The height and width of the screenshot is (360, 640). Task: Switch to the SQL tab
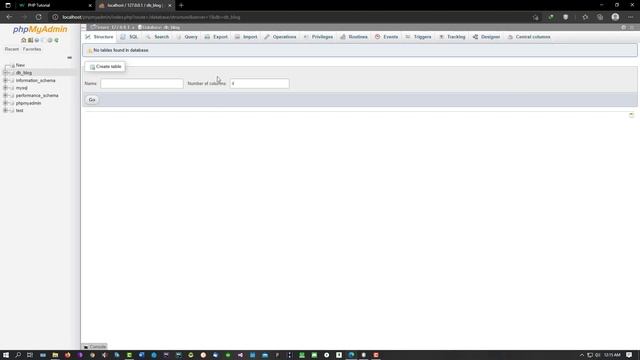click(x=129, y=37)
